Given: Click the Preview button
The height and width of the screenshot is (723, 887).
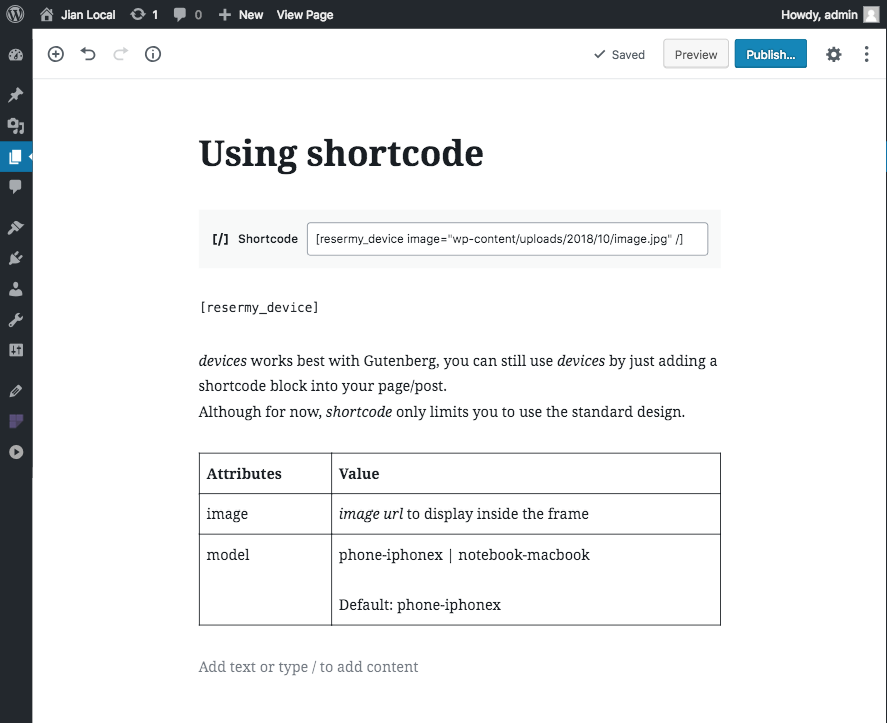Looking at the screenshot, I should point(696,54).
